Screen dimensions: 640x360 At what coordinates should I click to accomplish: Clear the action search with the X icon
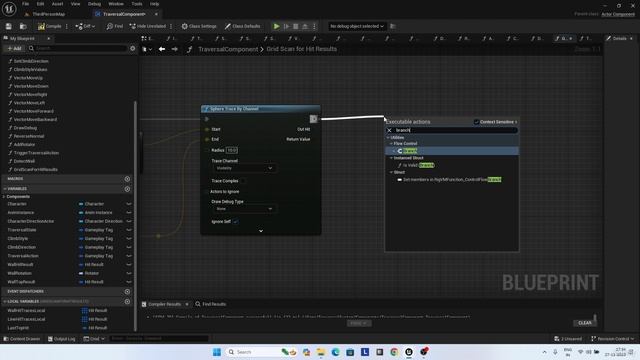pyautogui.click(x=389, y=130)
